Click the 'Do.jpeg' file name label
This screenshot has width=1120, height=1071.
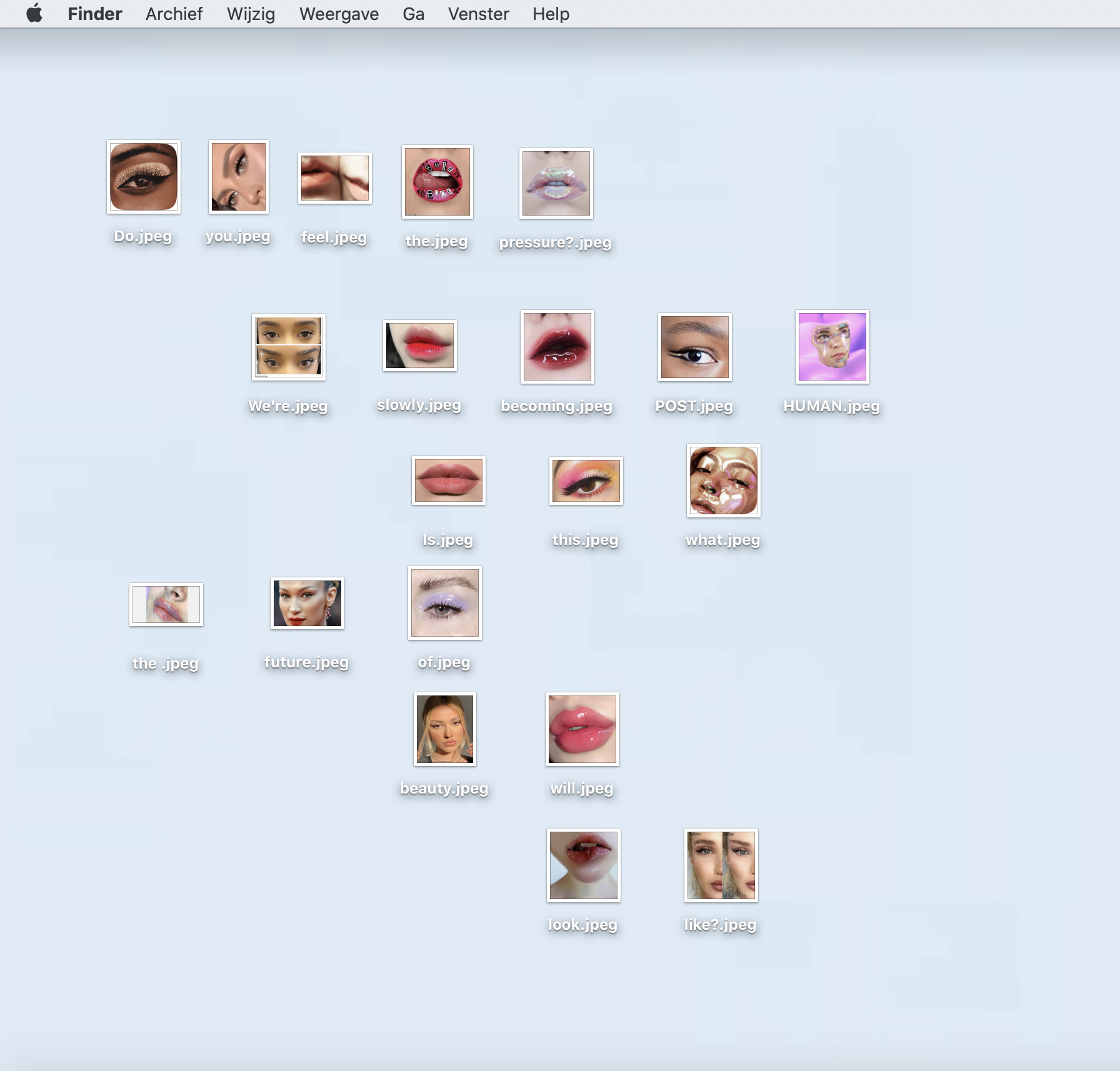142,236
